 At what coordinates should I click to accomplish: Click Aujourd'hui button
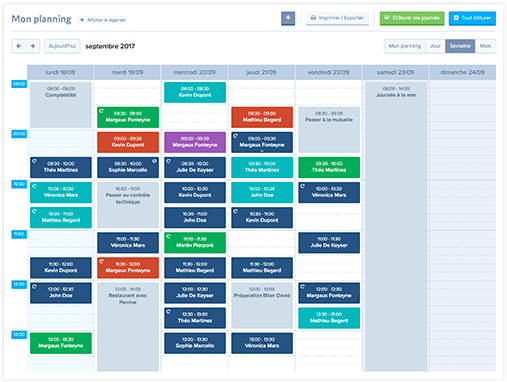[62, 46]
